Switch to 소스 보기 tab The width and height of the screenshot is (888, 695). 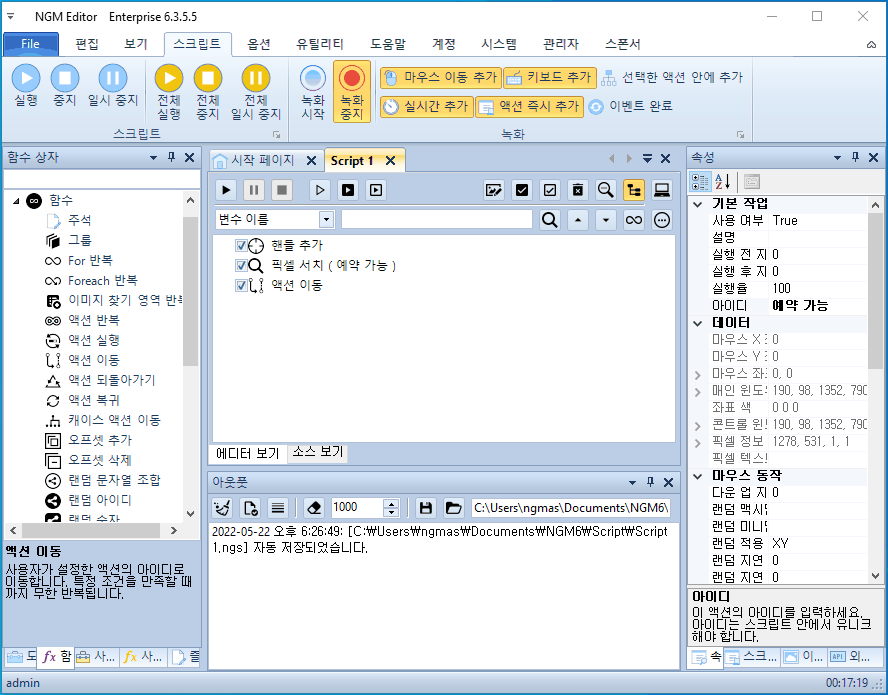[317, 452]
